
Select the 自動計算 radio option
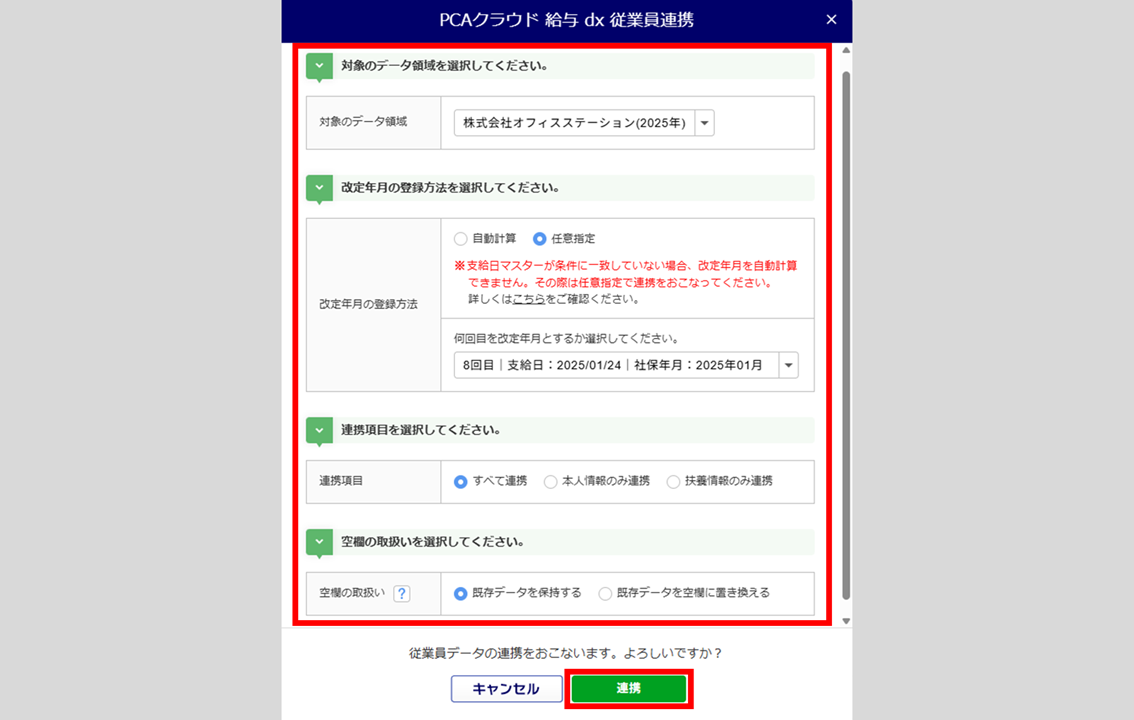[461, 239]
